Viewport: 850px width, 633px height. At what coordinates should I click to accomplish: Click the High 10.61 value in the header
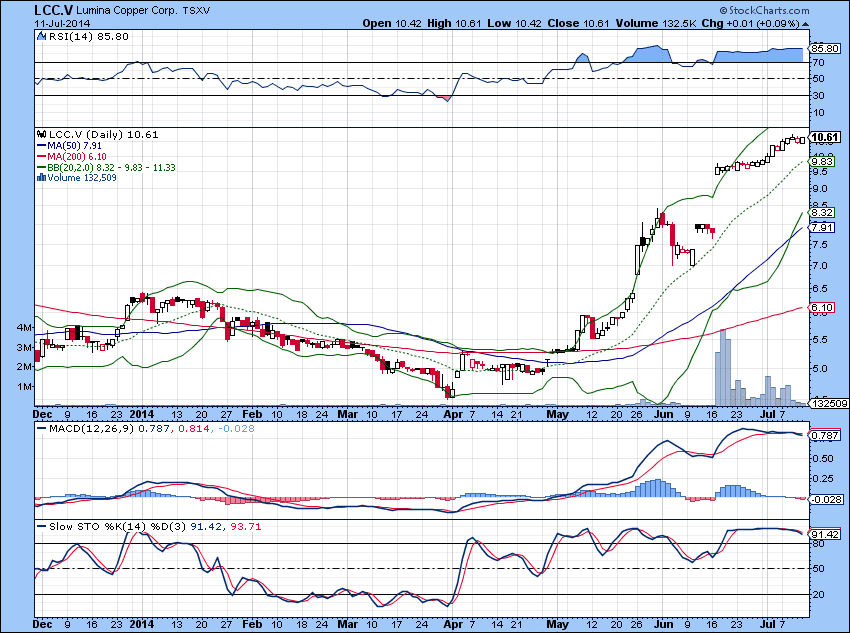(x=453, y=23)
